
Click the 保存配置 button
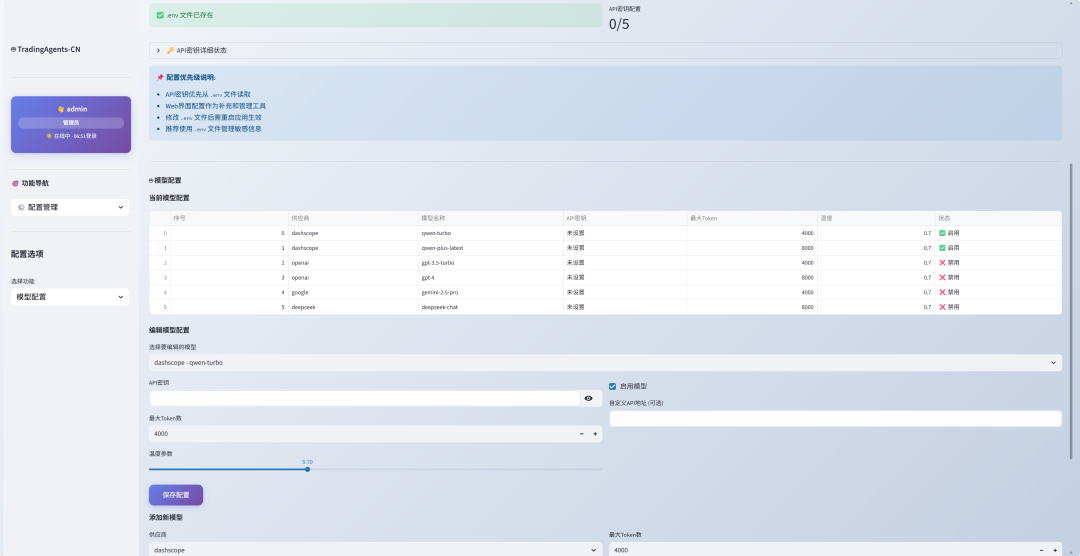[x=176, y=495]
